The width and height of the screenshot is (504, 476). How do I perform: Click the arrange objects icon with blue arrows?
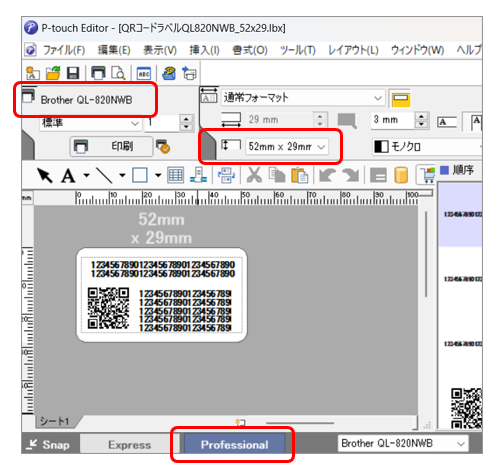pos(226,175)
